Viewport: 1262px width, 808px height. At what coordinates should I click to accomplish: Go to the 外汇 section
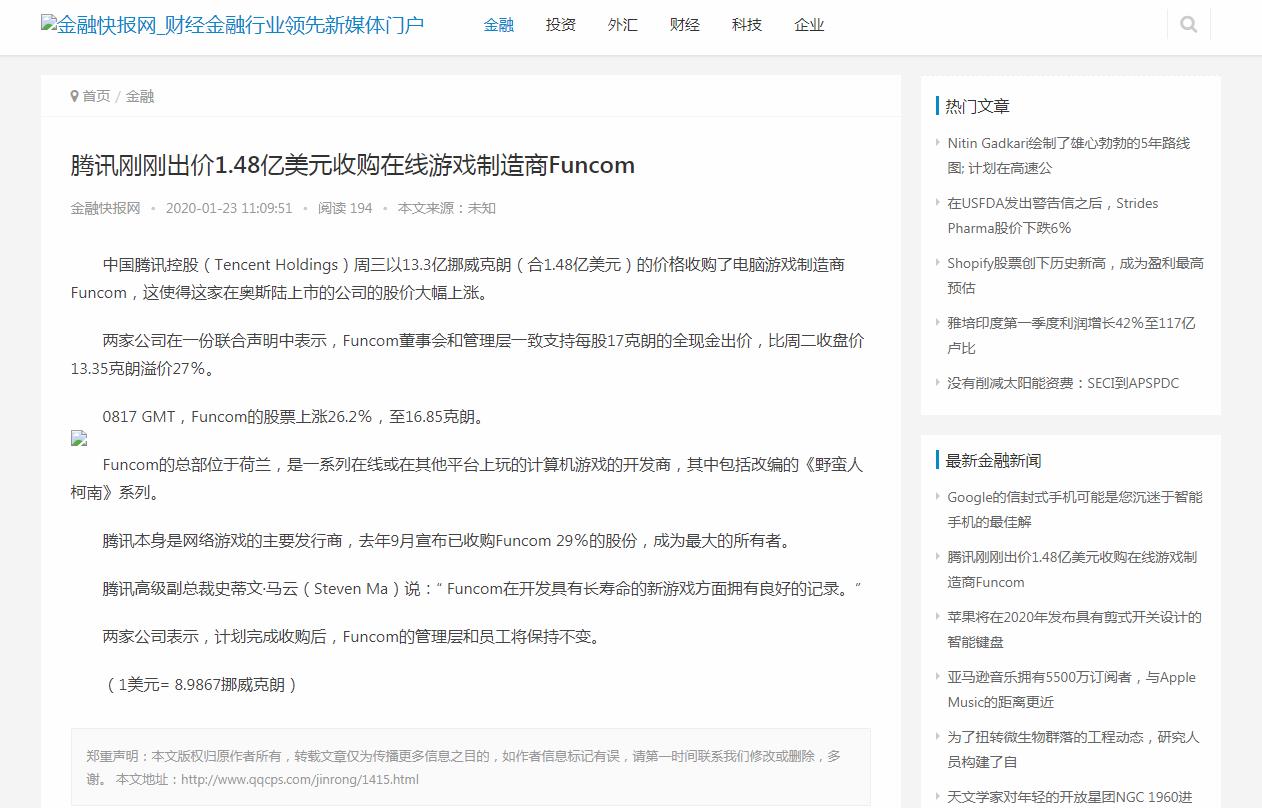[623, 25]
